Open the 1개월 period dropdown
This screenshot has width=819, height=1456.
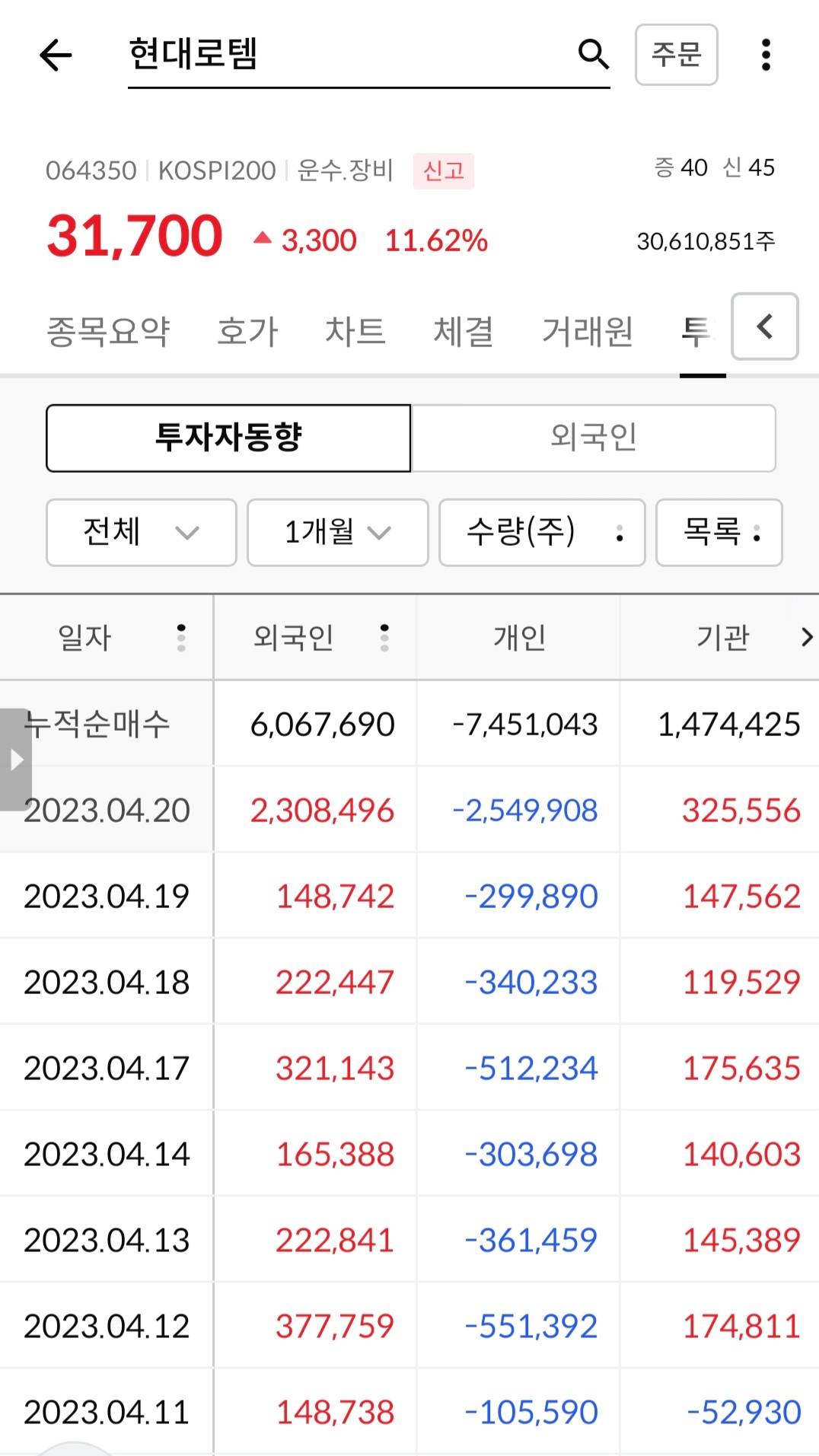click(x=338, y=533)
